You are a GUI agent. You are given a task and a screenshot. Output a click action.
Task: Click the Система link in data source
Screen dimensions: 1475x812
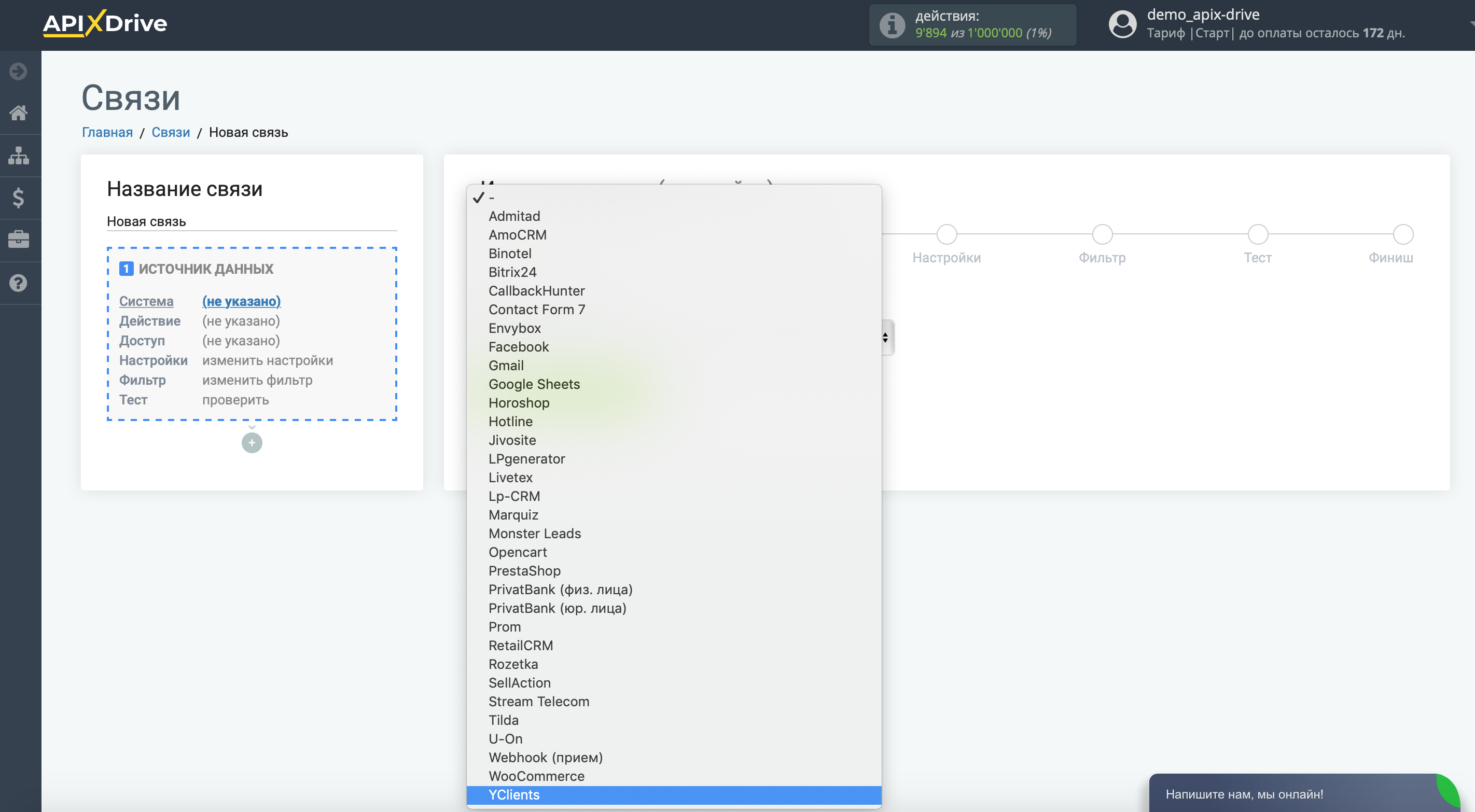pos(146,301)
